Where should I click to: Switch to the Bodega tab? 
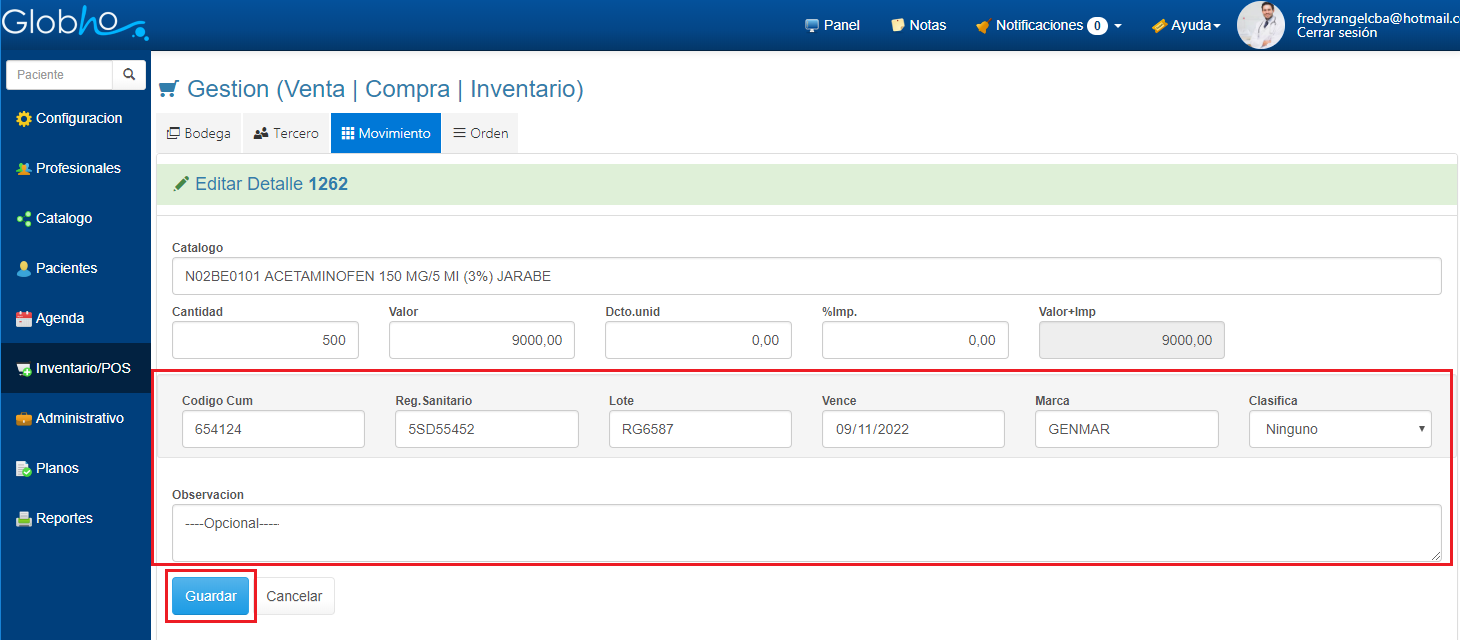[199, 133]
